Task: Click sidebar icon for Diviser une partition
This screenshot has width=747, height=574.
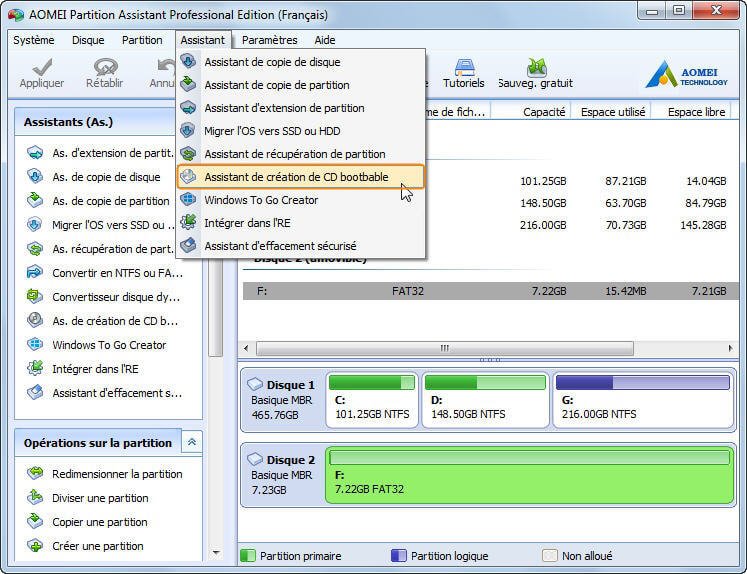Action: coord(35,497)
